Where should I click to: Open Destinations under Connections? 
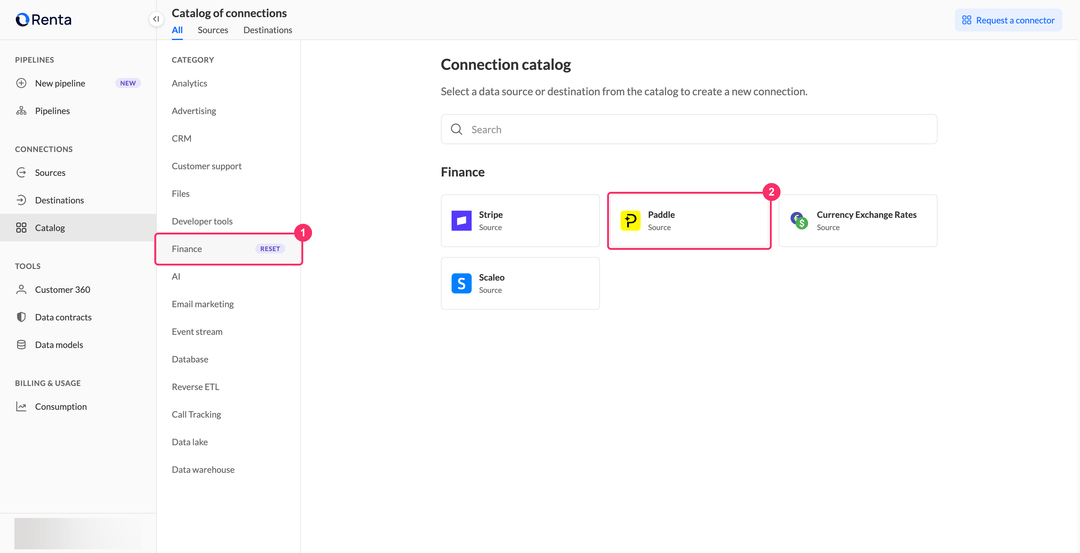pos(78,200)
